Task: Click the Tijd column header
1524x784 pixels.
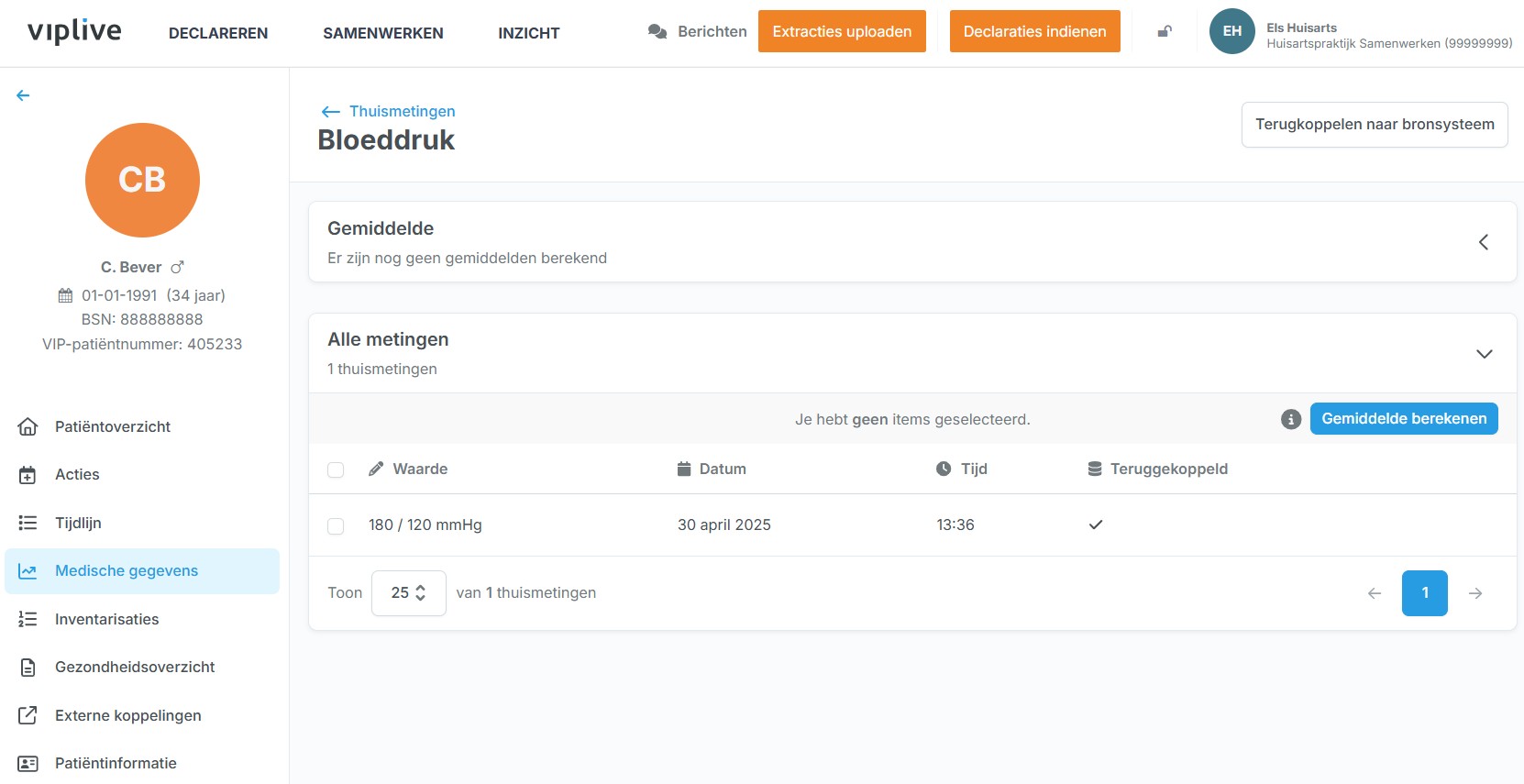Action: tap(974, 469)
